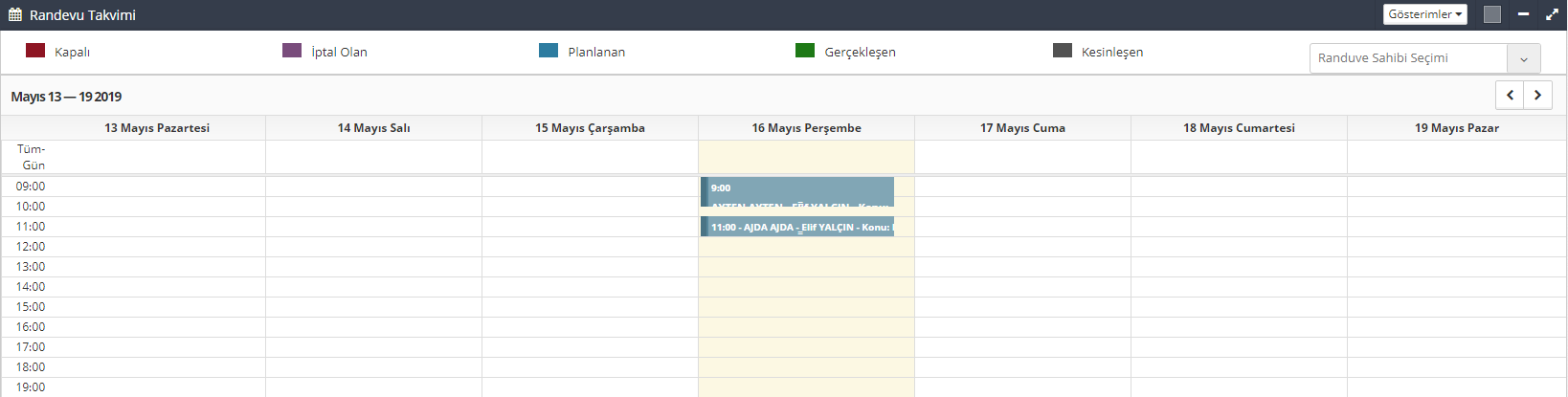Select the 16 Mayıs Perşembe column header
This screenshot has width=1568, height=397.
(x=806, y=128)
